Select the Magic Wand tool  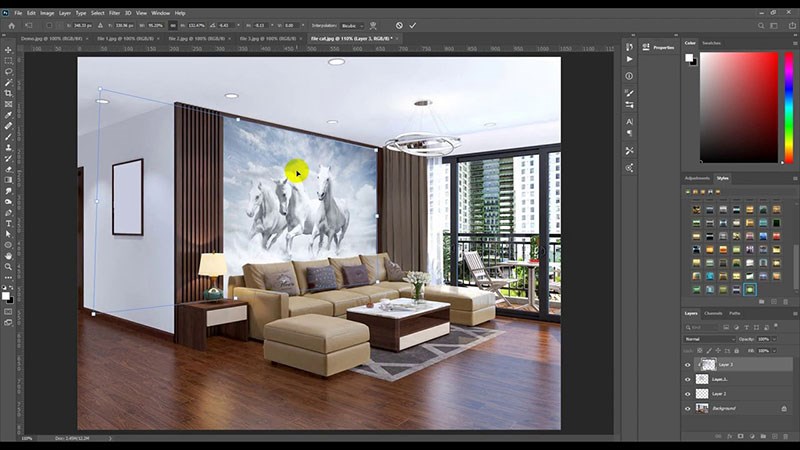[8, 82]
